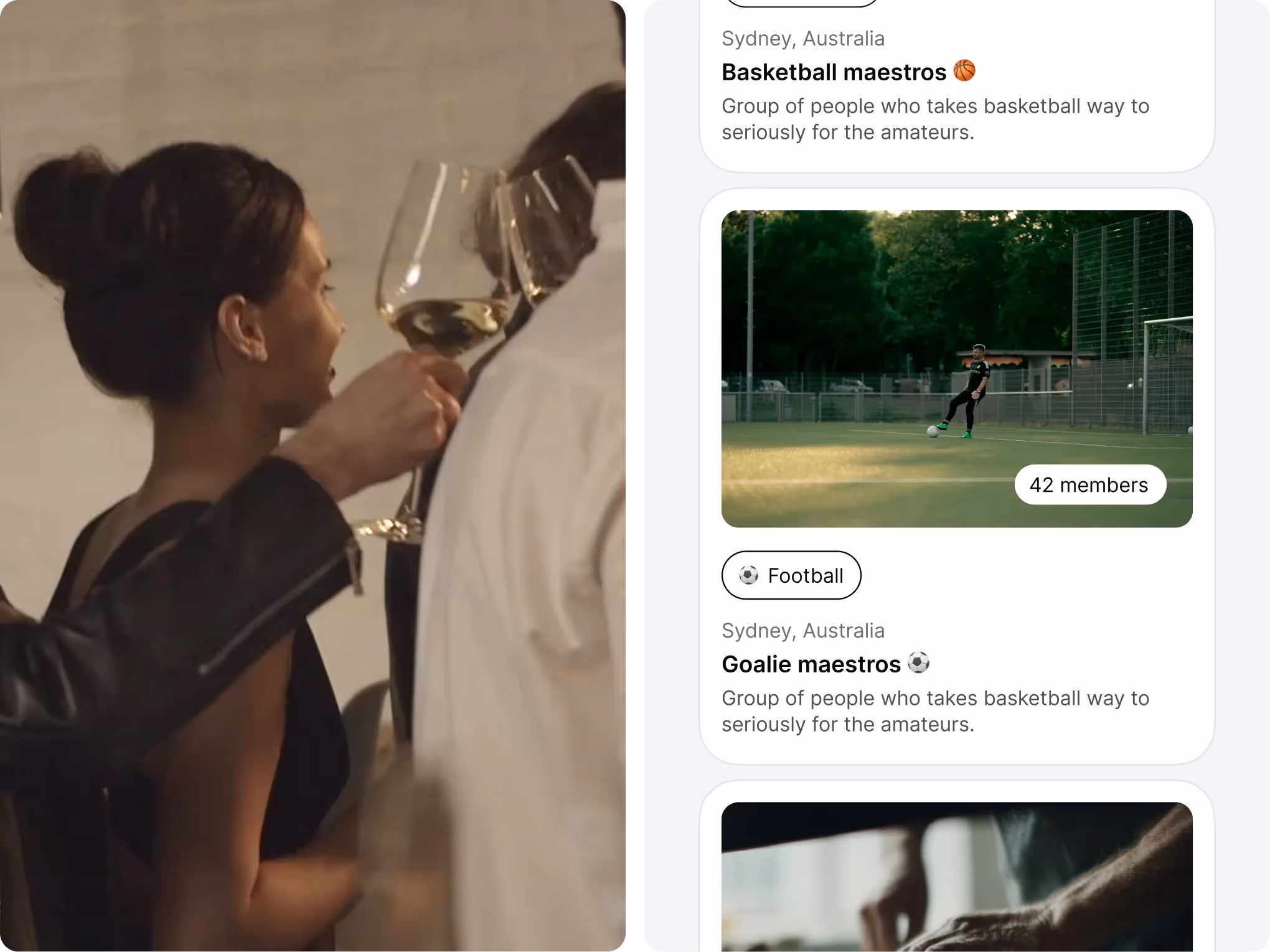Click the soccer ball icon in Football tag
The image size is (1270, 952).
749,575
